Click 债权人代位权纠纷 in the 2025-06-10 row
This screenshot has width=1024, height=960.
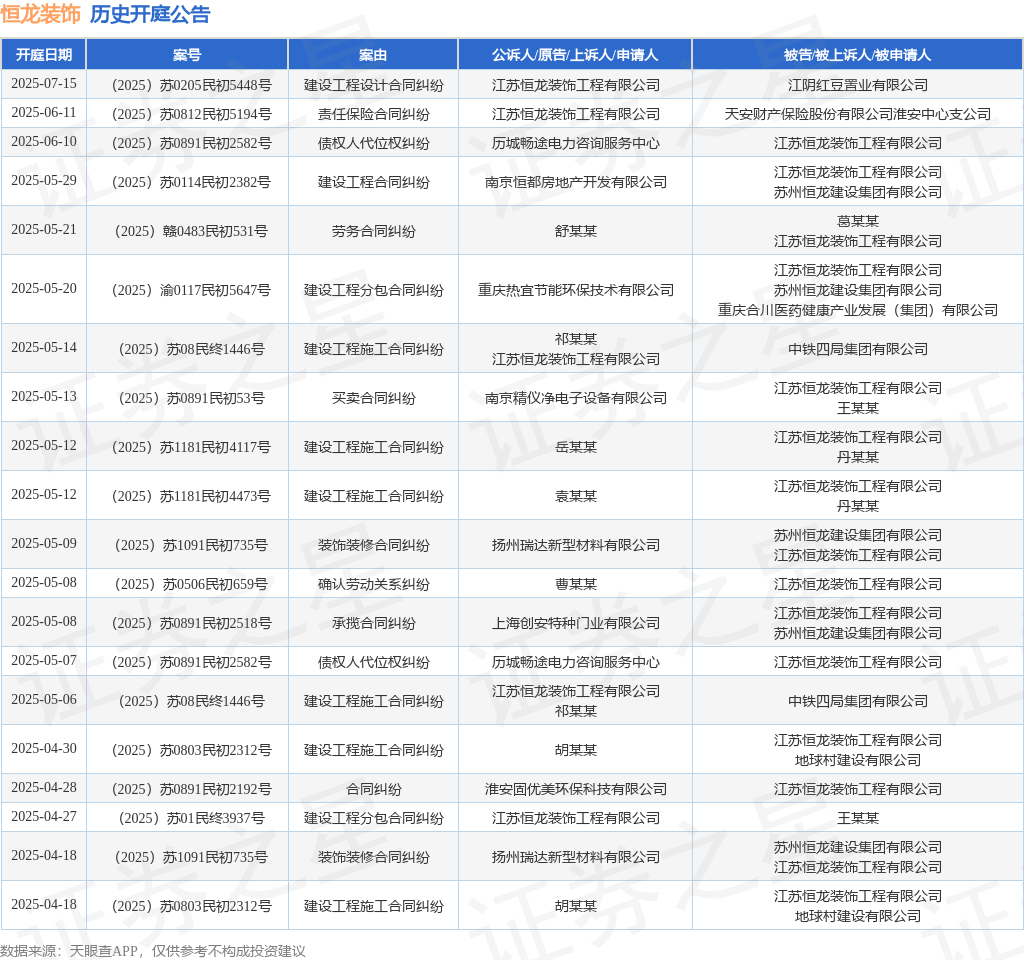(373, 142)
